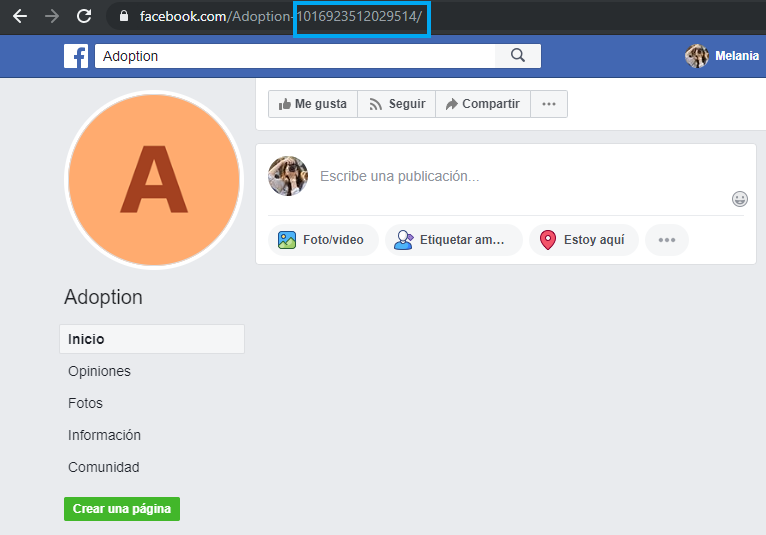The height and width of the screenshot is (535, 766).
Task: Focus the Facebook search field with Adoption
Action: click(295, 56)
